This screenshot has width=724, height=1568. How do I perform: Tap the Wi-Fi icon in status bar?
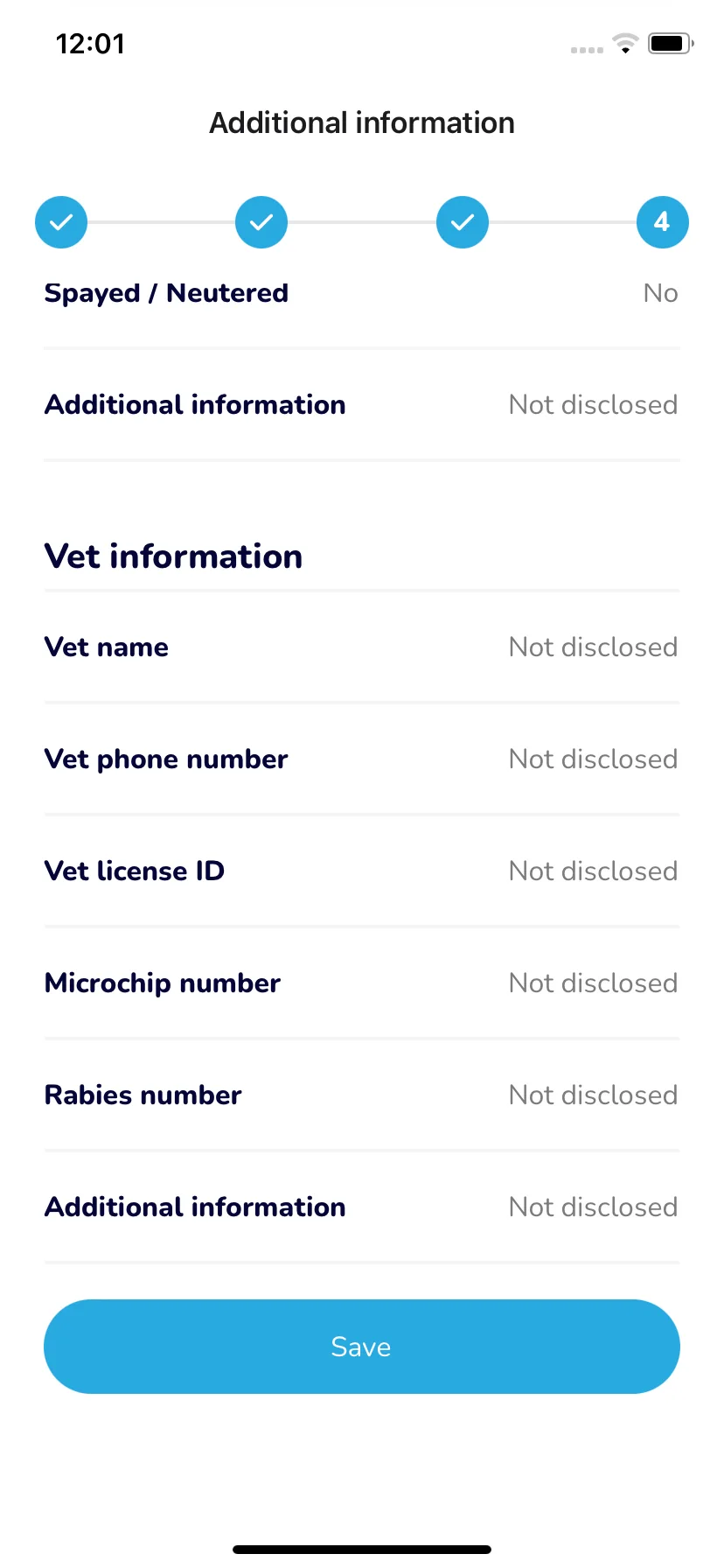point(625,43)
